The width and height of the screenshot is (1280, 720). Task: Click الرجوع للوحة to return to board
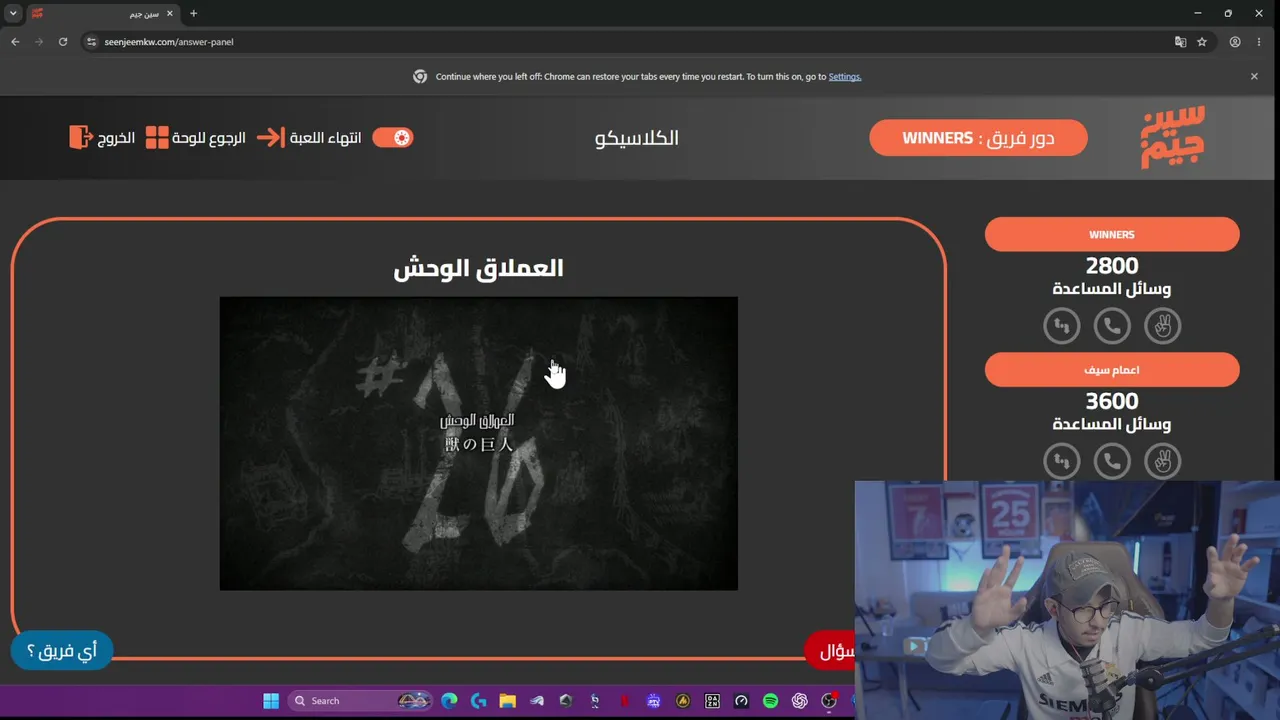coord(209,138)
